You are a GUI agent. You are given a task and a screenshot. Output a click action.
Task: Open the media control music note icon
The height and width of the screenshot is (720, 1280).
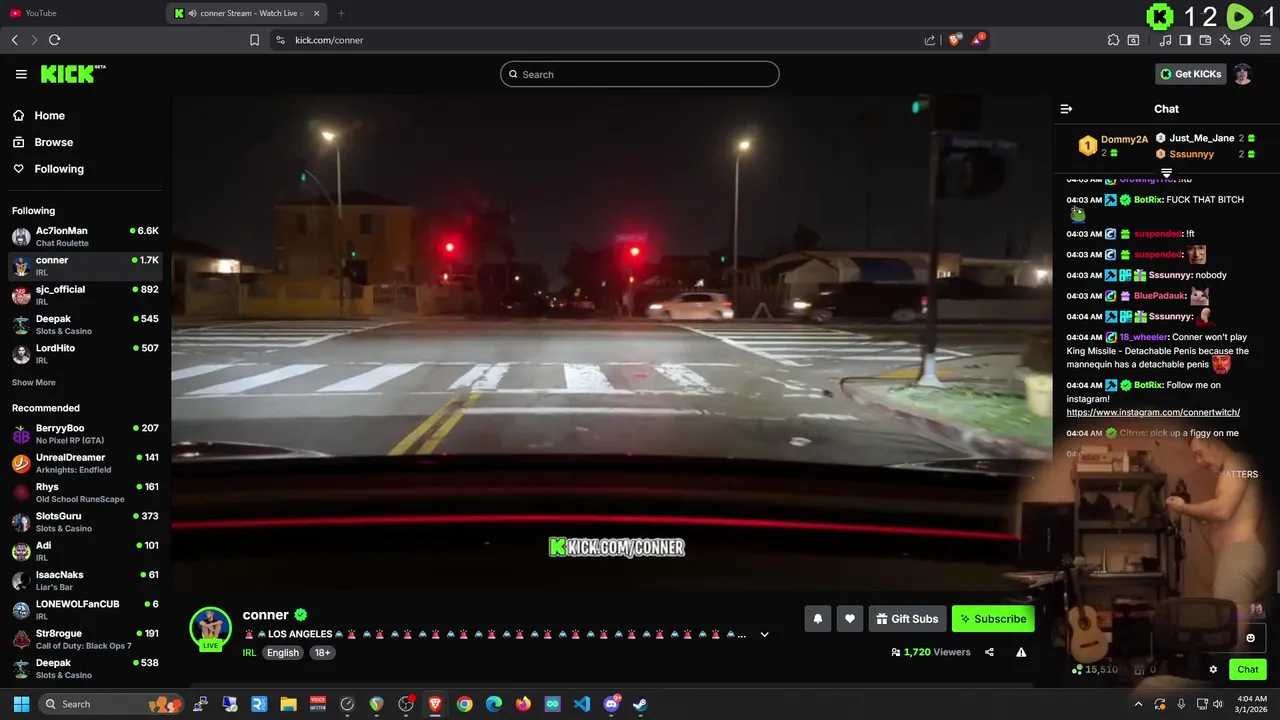pyautogui.click(x=1165, y=40)
